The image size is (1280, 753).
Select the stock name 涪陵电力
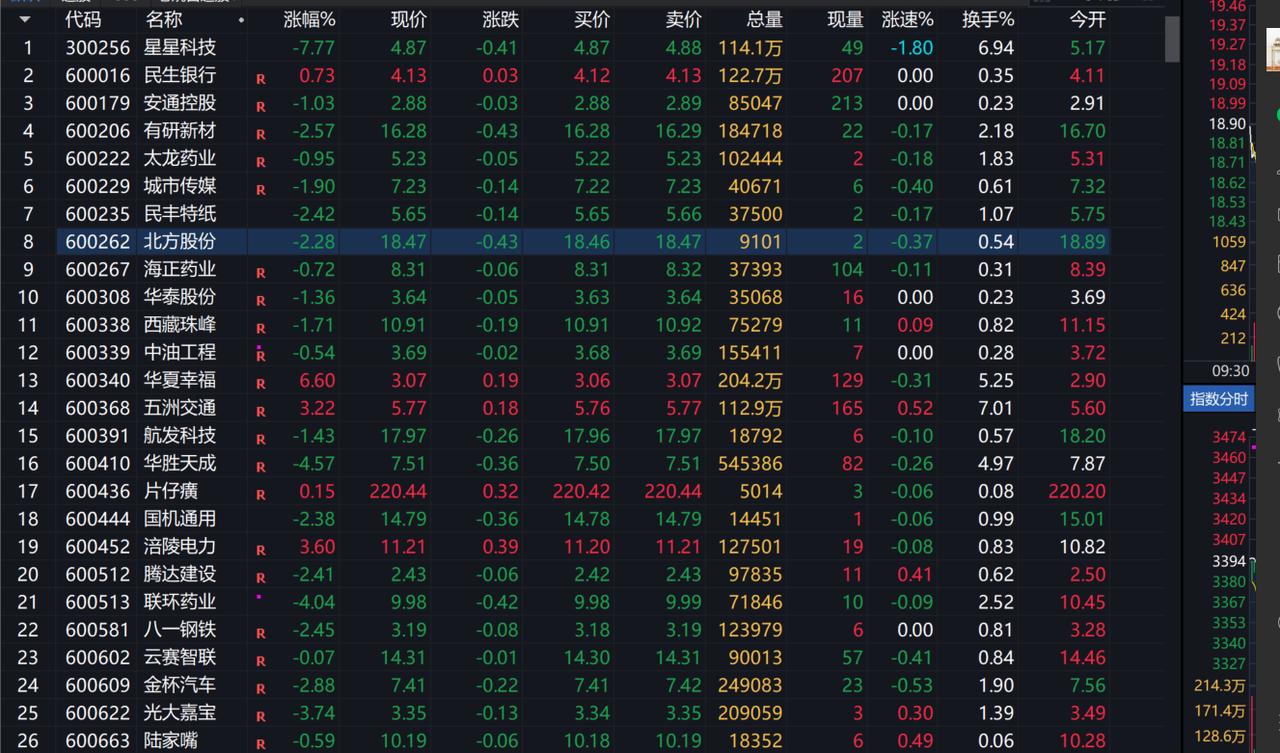180,546
